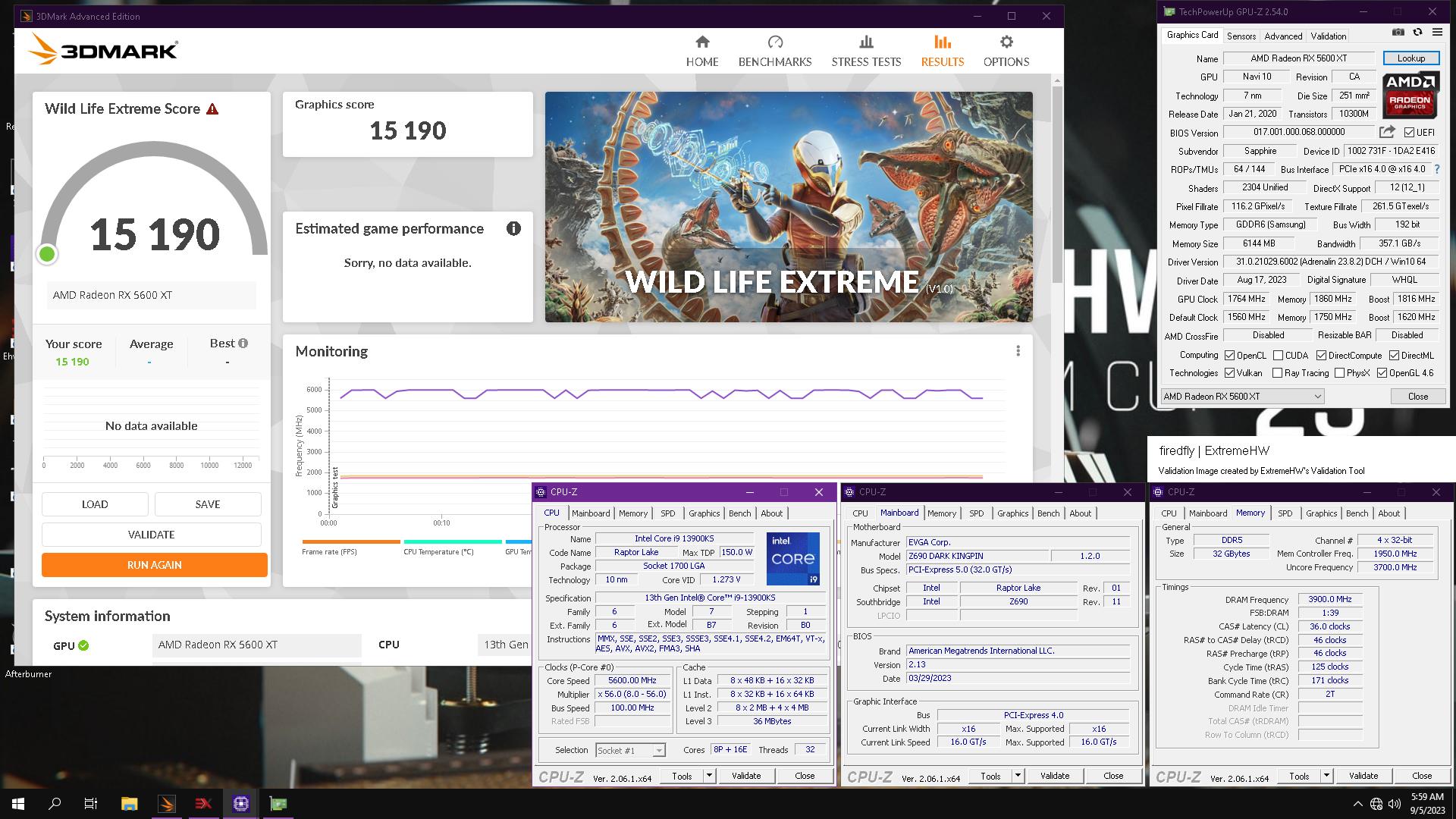Image resolution: width=1456 pixels, height=819 pixels.
Task: Click the SAVE button in 3DMark
Action: pyautogui.click(x=208, y=504)
